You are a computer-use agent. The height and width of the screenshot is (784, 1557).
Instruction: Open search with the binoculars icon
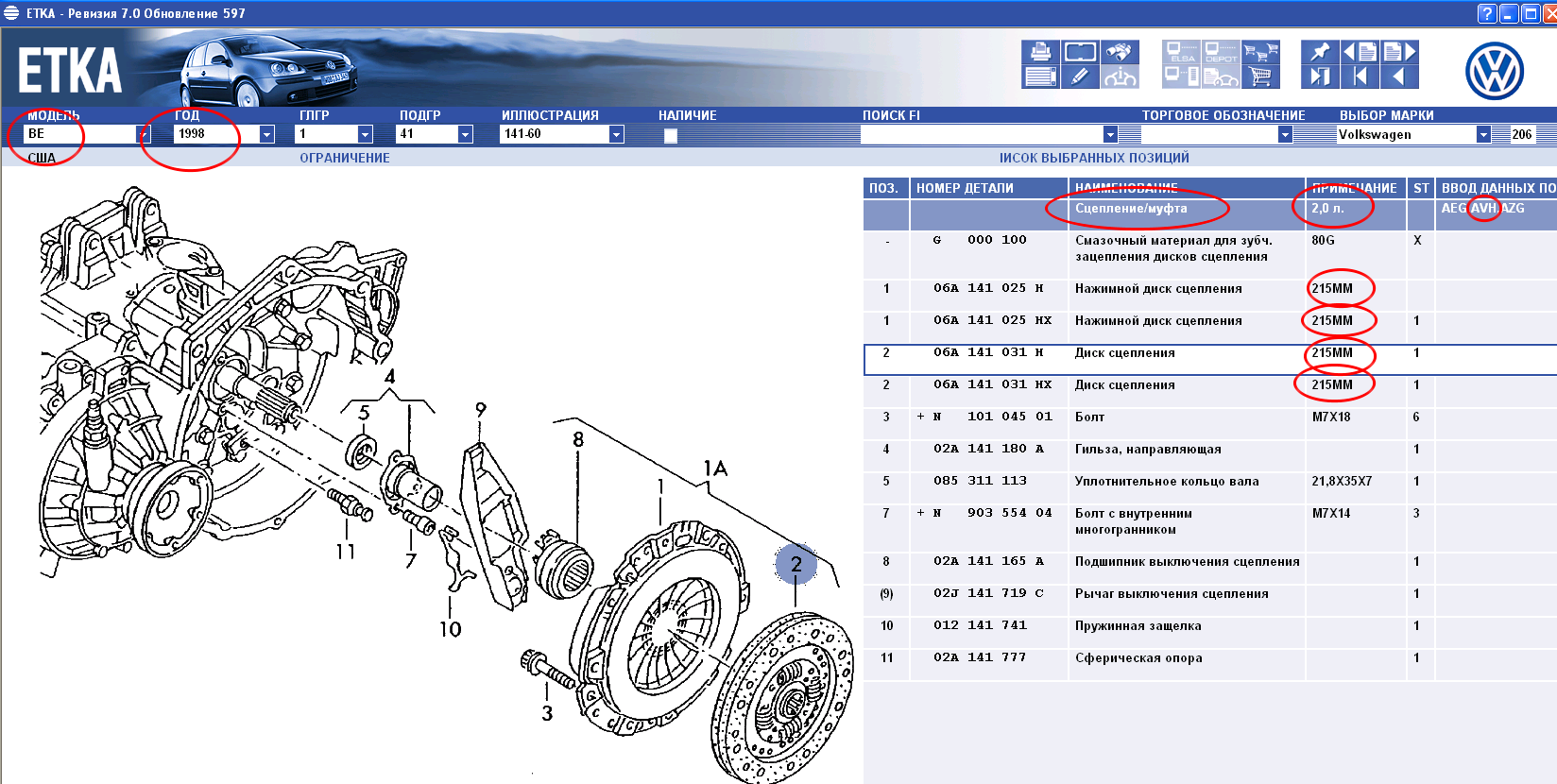(1120, 52)
